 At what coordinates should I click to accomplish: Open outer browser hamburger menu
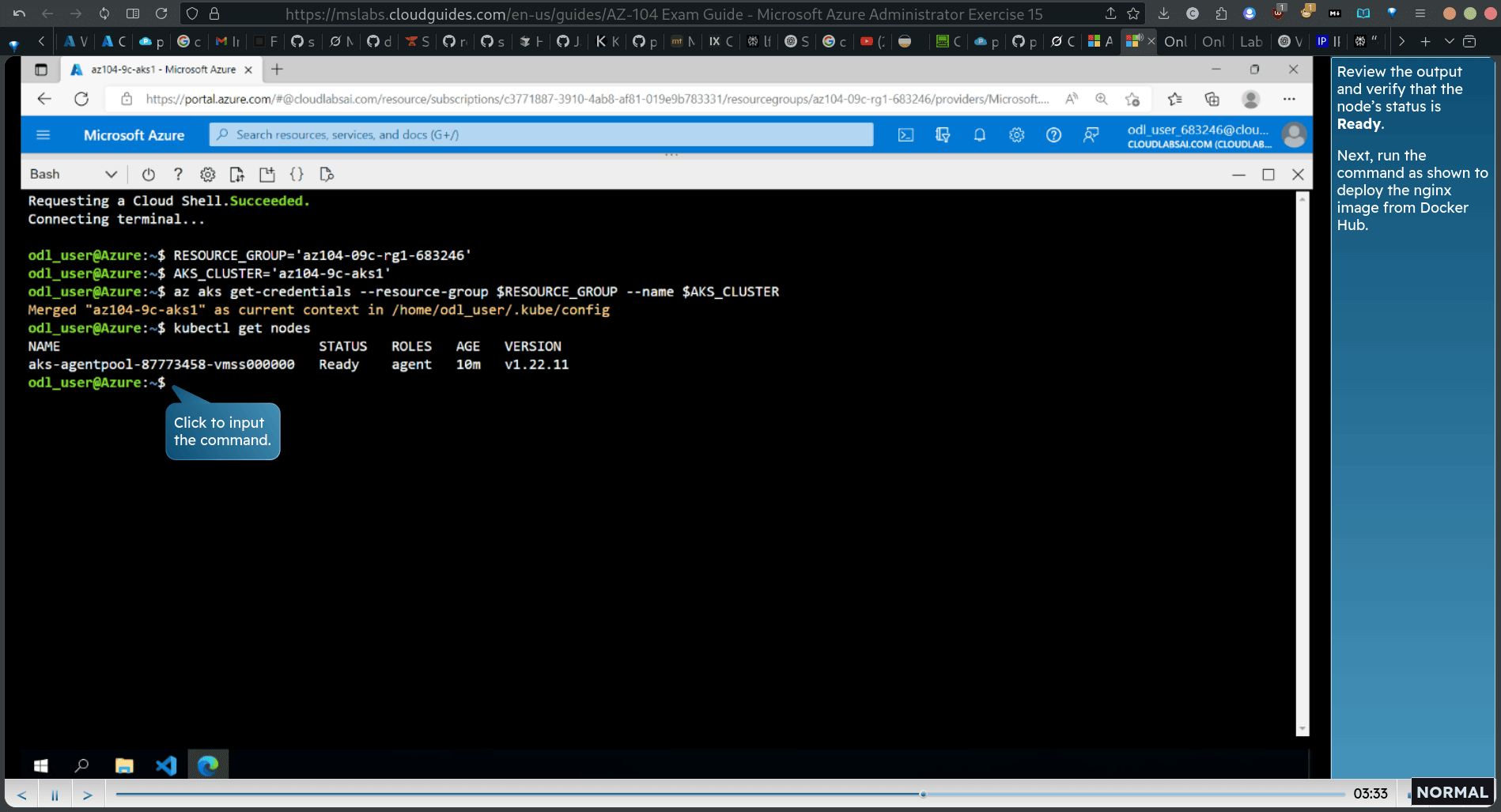point(1420,13)
